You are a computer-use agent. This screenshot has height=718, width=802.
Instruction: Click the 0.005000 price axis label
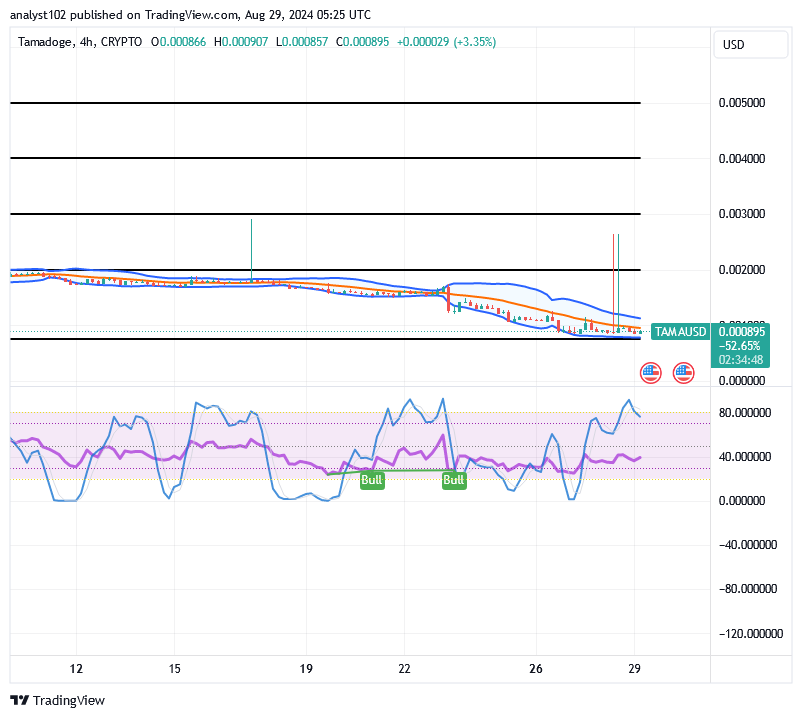pos(742,103)
